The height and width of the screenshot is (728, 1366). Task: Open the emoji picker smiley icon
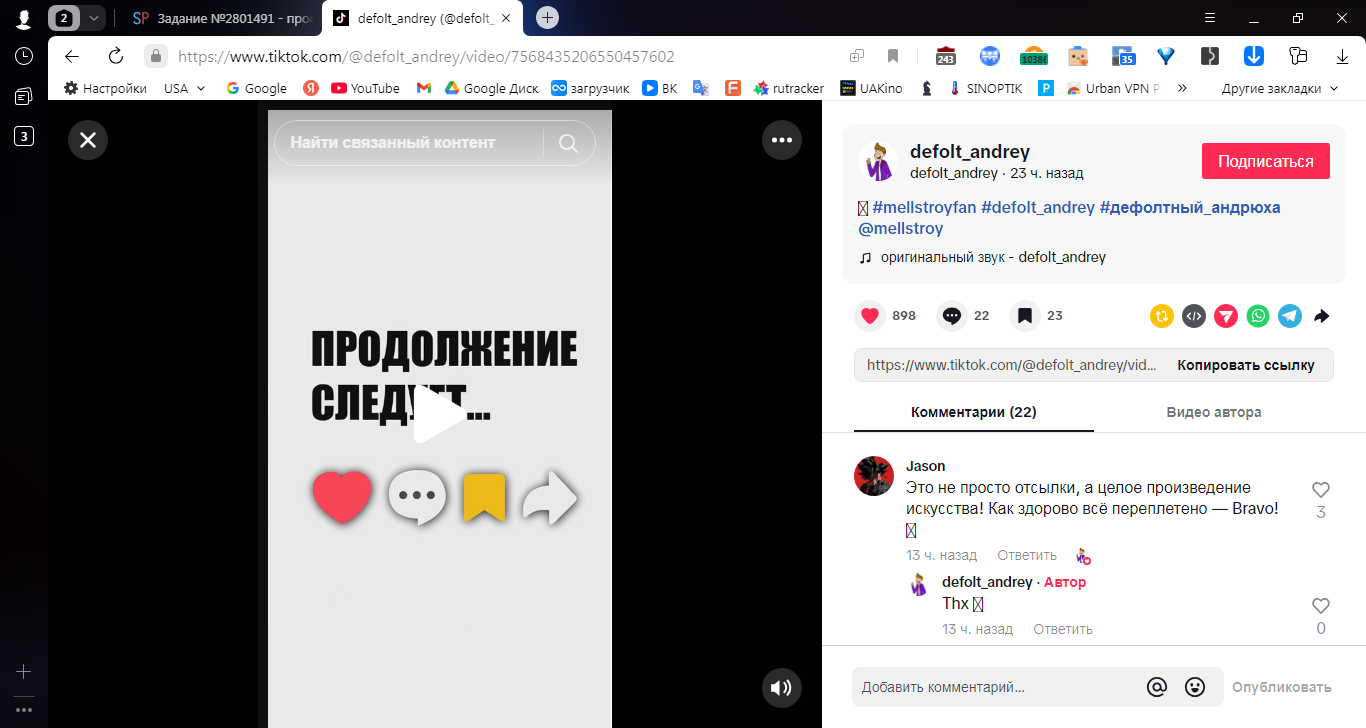coord(1195,687)
